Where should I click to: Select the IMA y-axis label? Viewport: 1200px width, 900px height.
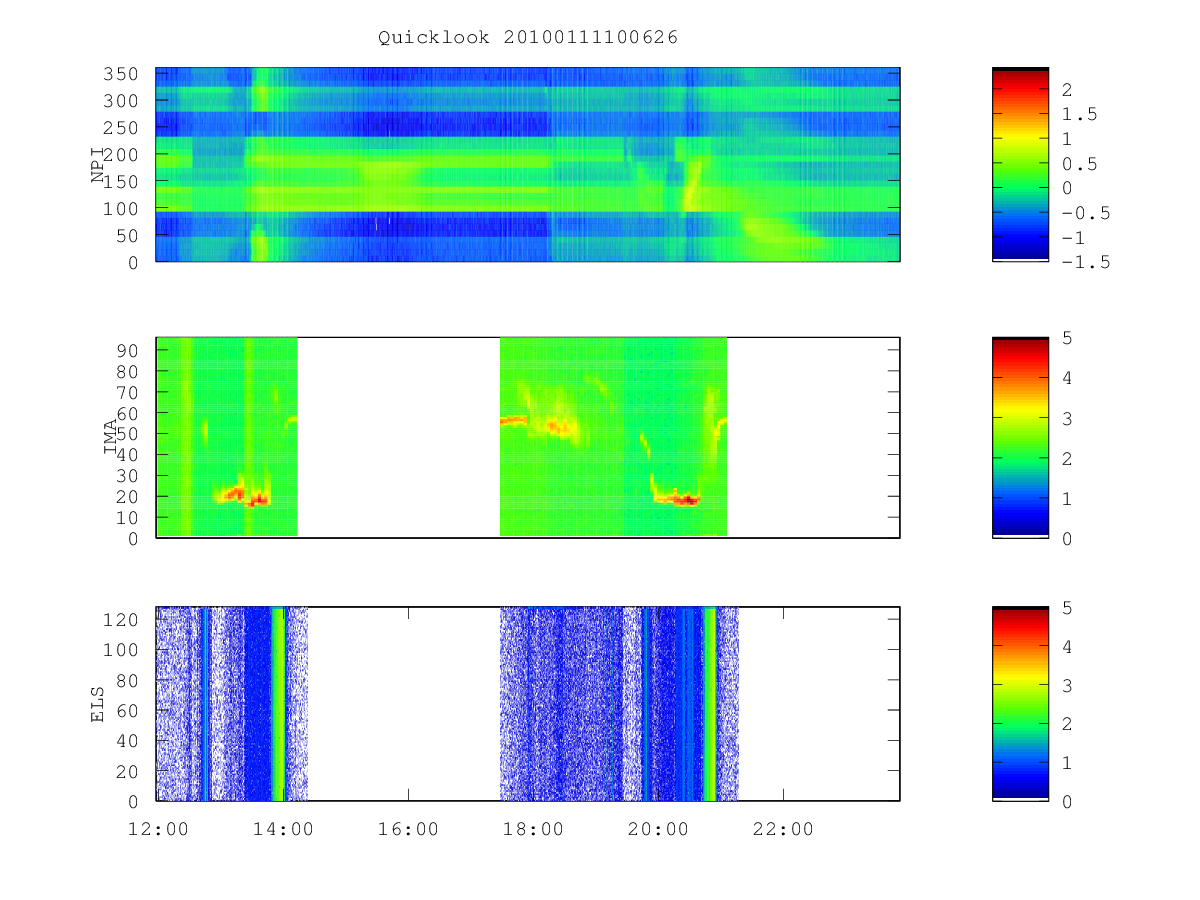pos(111,438)
